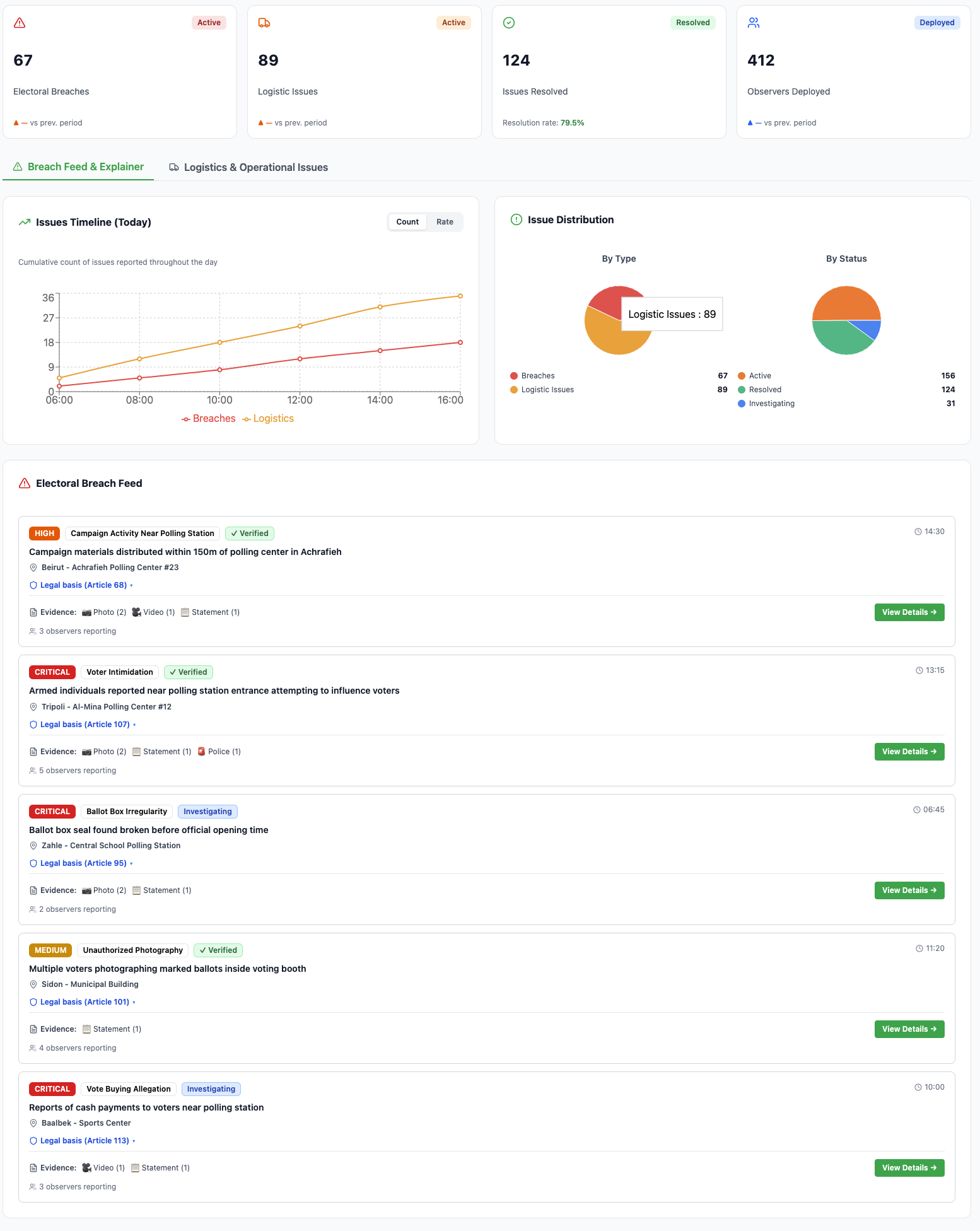
Task: Click location pin for Al-Mina Polling Center #12
Action: click(33, 707)
